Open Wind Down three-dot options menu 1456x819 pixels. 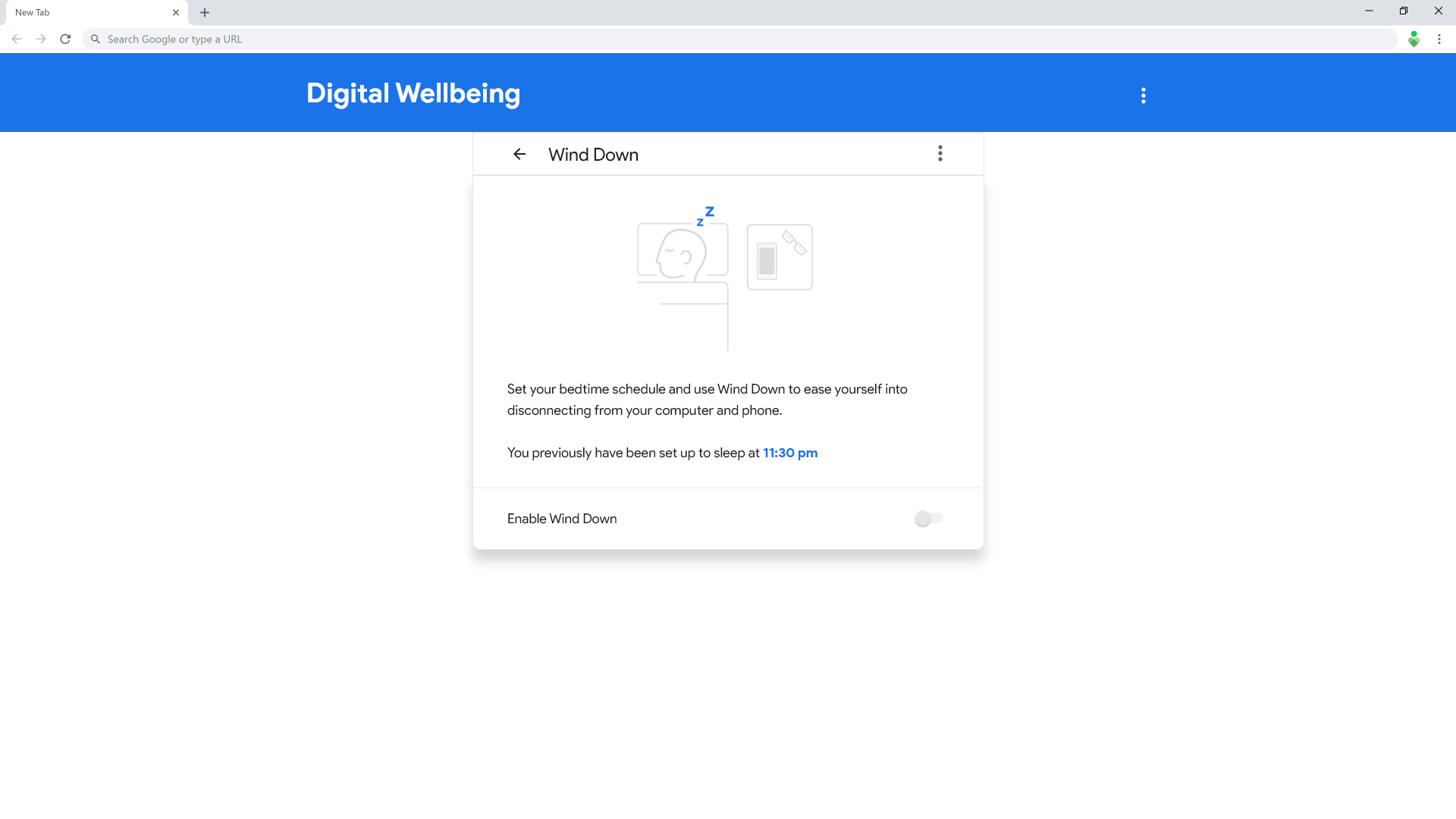coord(940,154)
